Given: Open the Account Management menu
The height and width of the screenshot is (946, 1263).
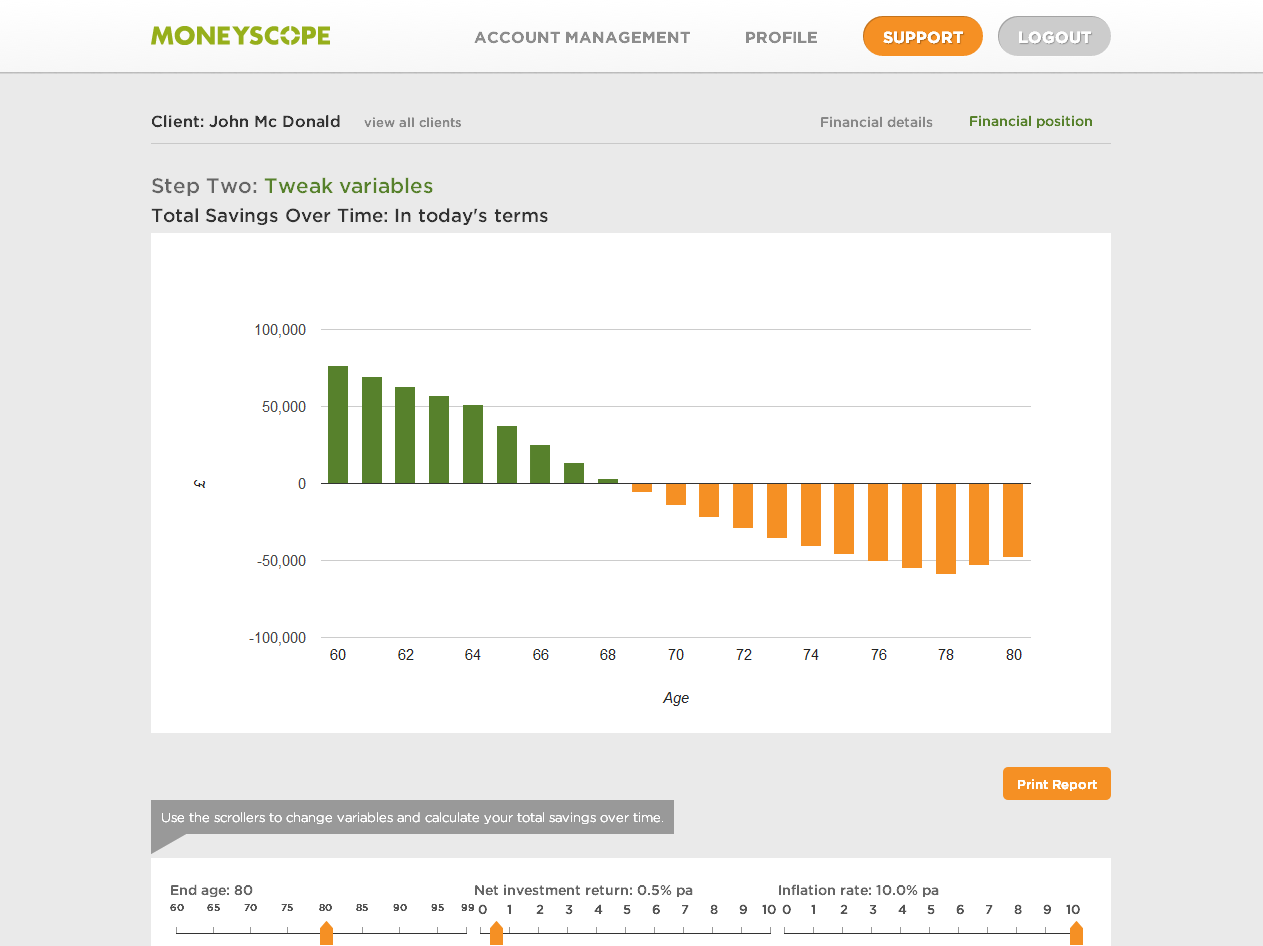Looking at the screenshot, I should pos(582,38).
